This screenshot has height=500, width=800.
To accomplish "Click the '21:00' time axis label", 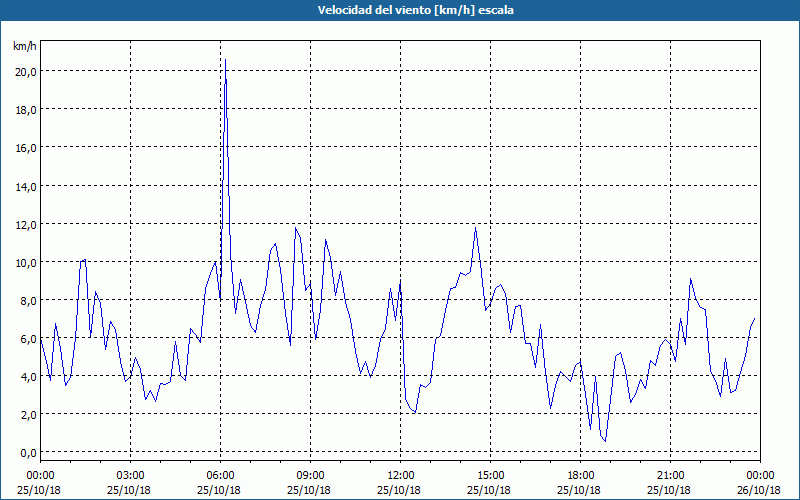I will 670,476.
